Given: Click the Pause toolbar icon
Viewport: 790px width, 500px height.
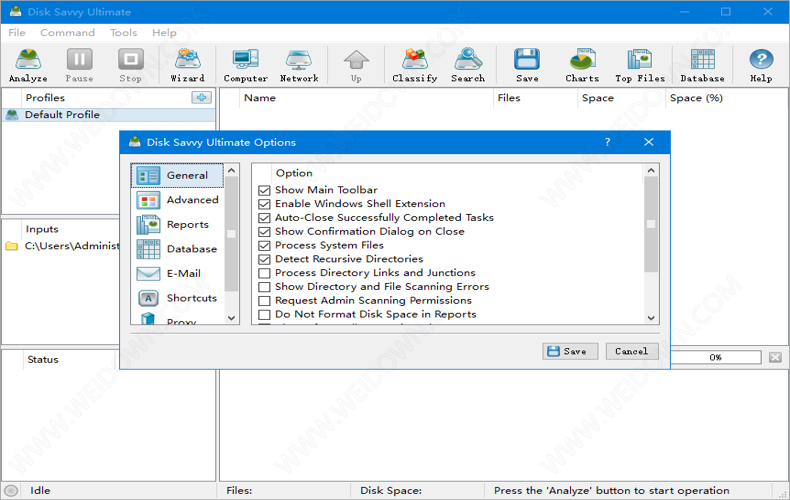Looking at the screenshot, I should 80,65.
